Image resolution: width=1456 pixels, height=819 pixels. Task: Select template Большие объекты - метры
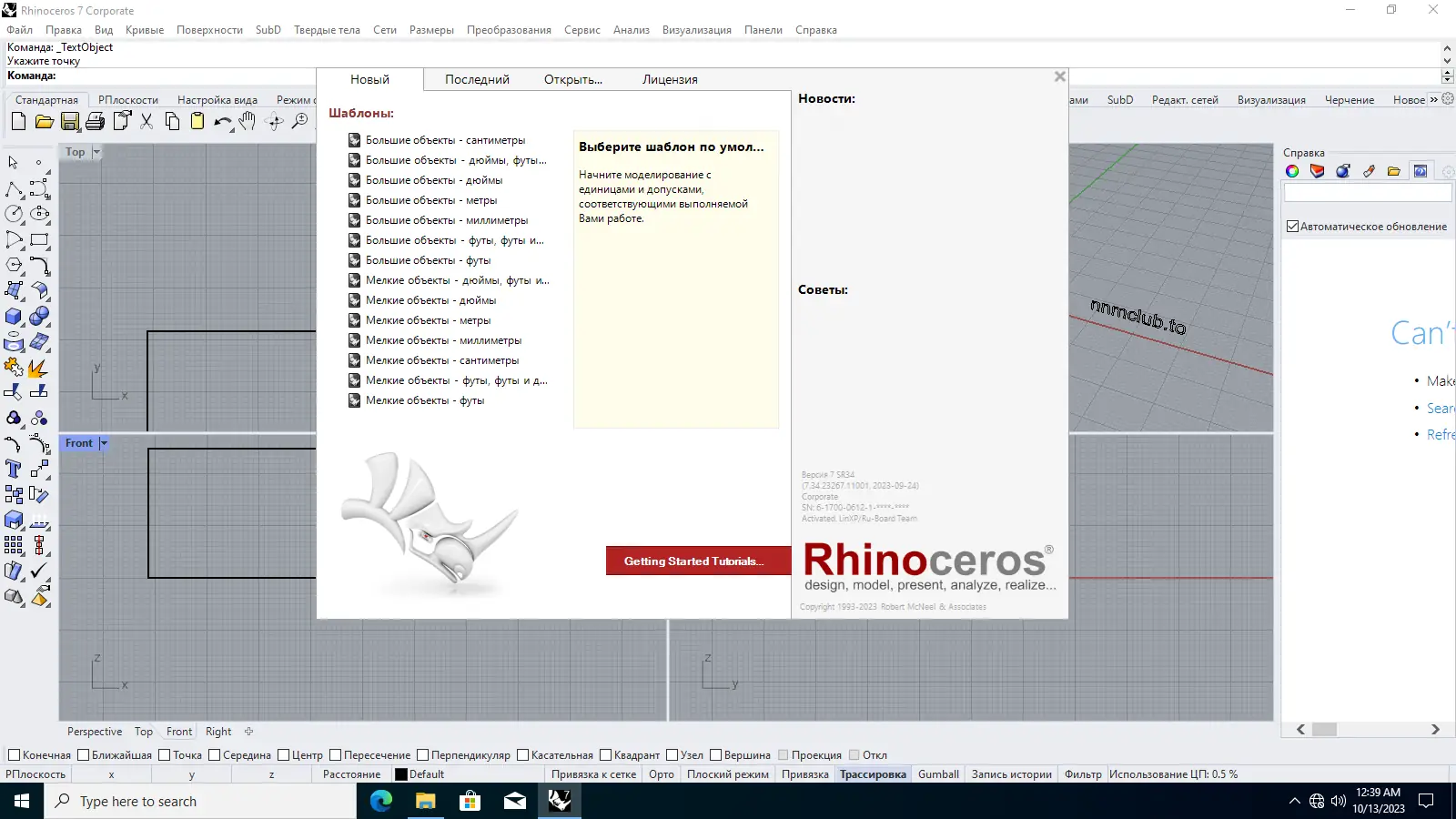(431, 200)
